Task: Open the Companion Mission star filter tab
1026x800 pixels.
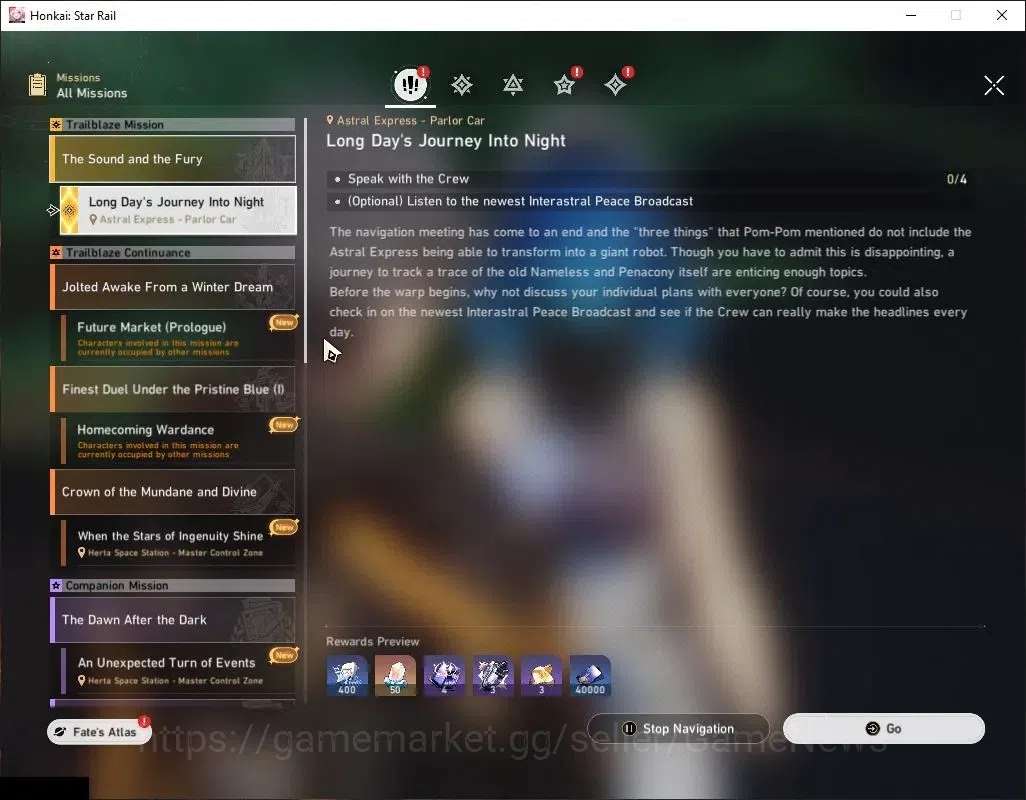Action: coord(565,85)
